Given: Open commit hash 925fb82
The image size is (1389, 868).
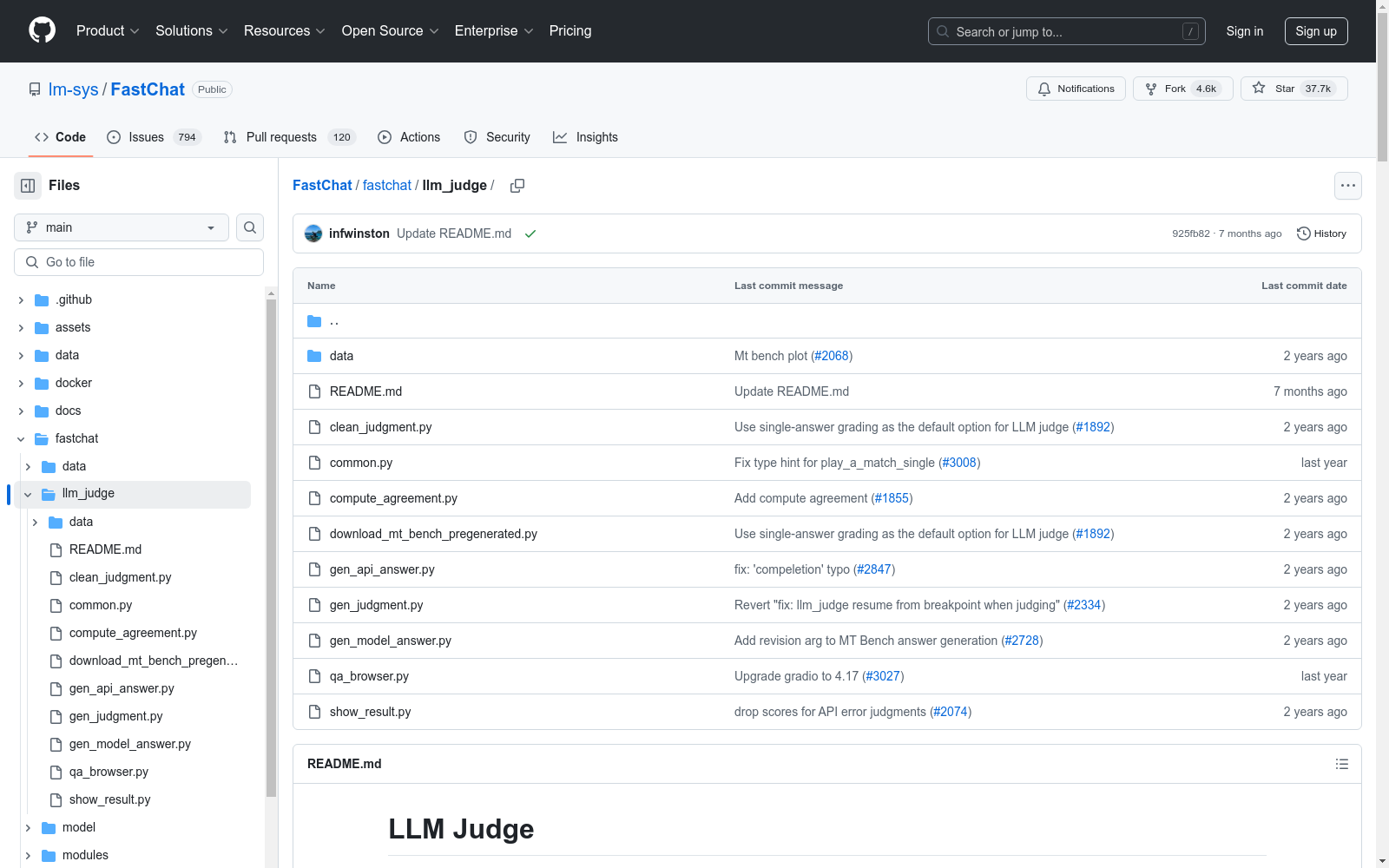Looking at the screenshot, I should point(1190,233).
